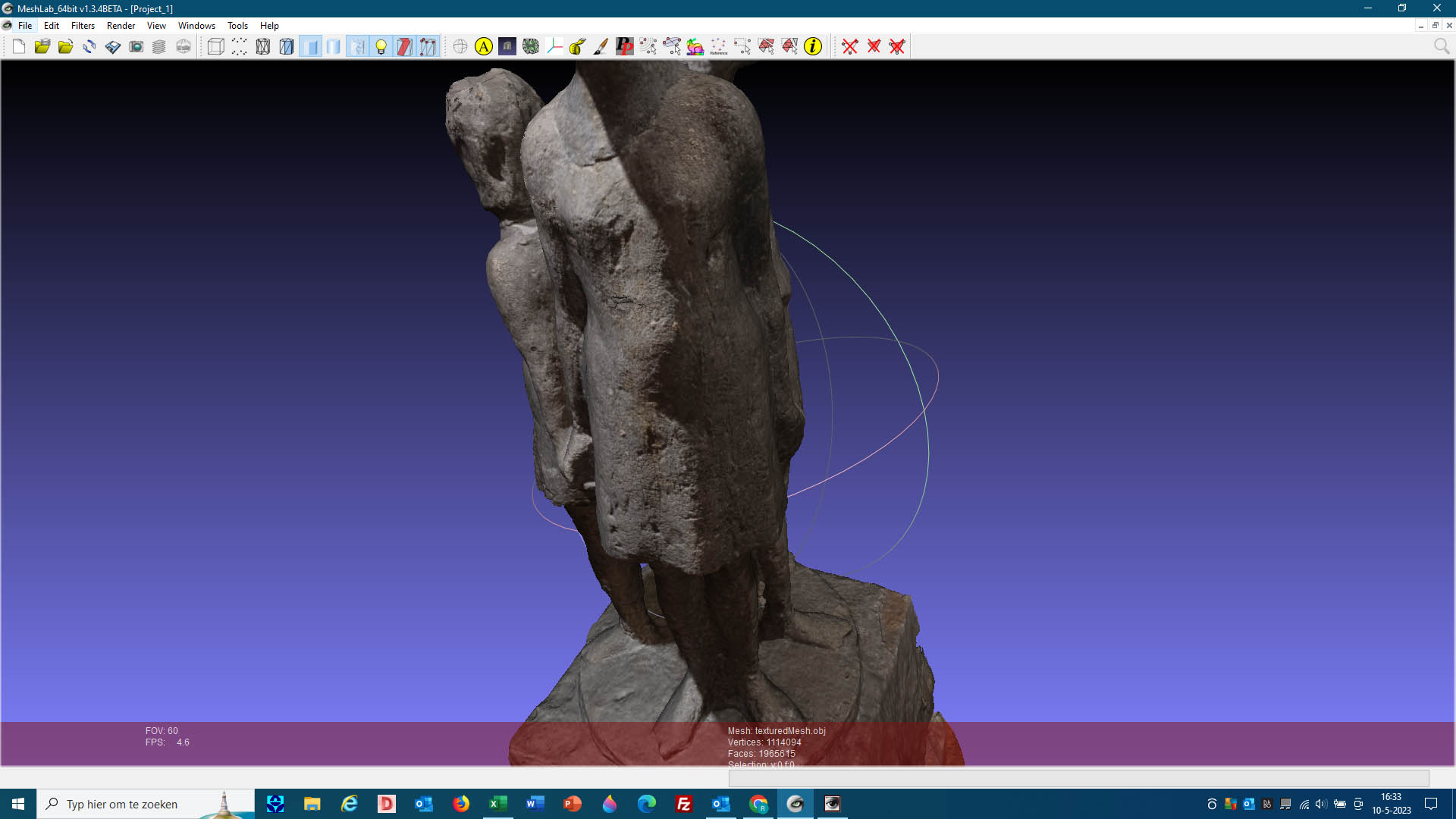Screen dimensions: 1456x819
Task: Launch Firefox from the taskbar
Action: [461, 804]
